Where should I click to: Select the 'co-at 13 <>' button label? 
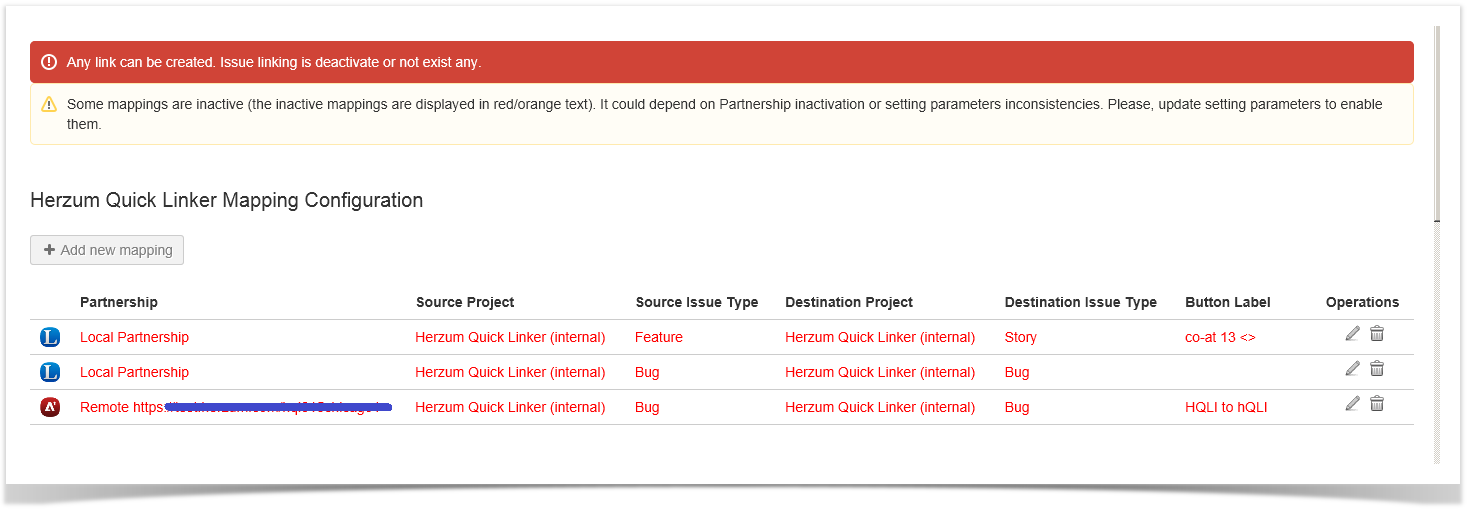[x=1219, y=337]
